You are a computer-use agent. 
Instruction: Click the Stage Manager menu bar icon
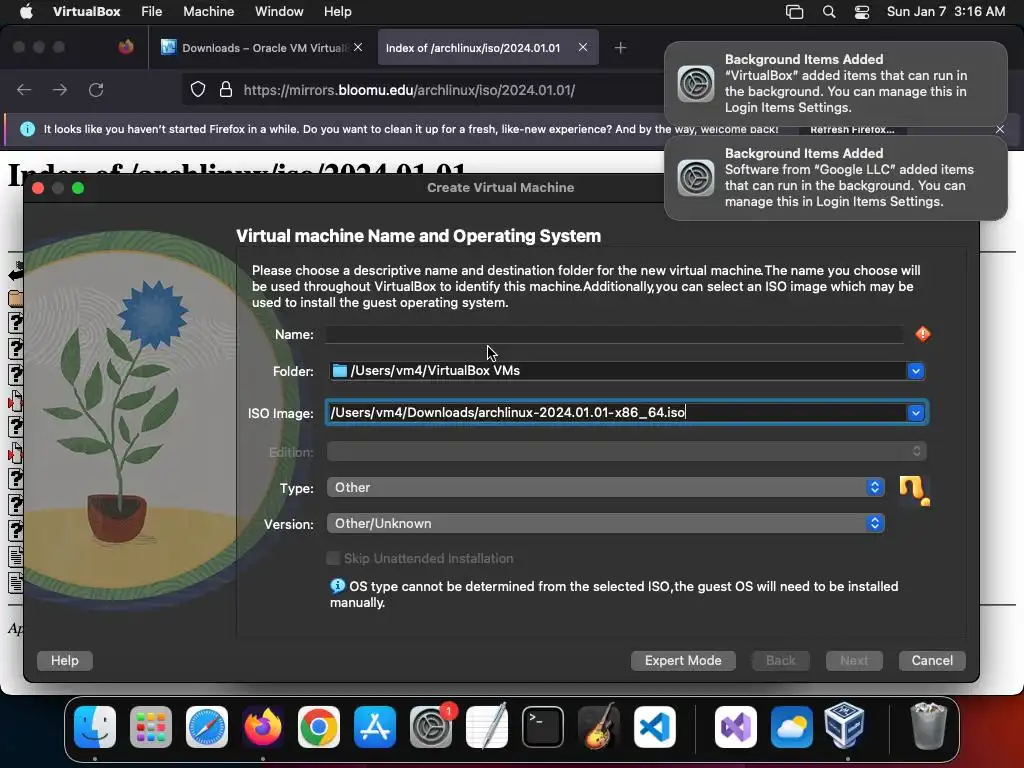pyautogui.click(x=794, y=12)
